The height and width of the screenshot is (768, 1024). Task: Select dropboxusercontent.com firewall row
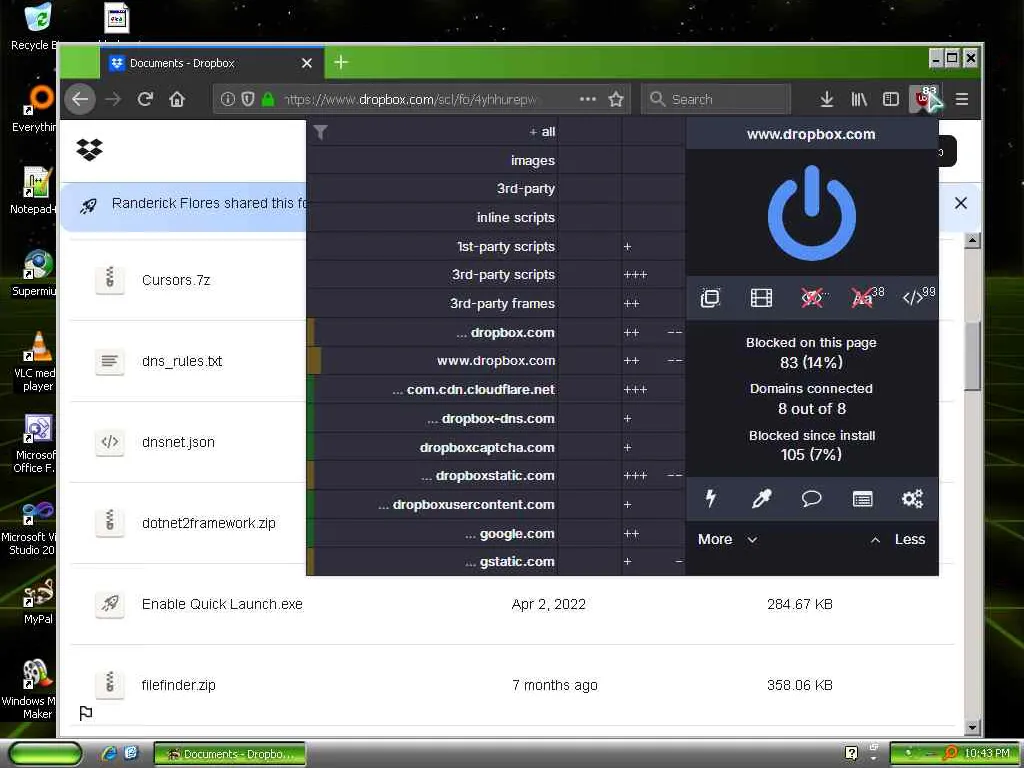point(496,505)
